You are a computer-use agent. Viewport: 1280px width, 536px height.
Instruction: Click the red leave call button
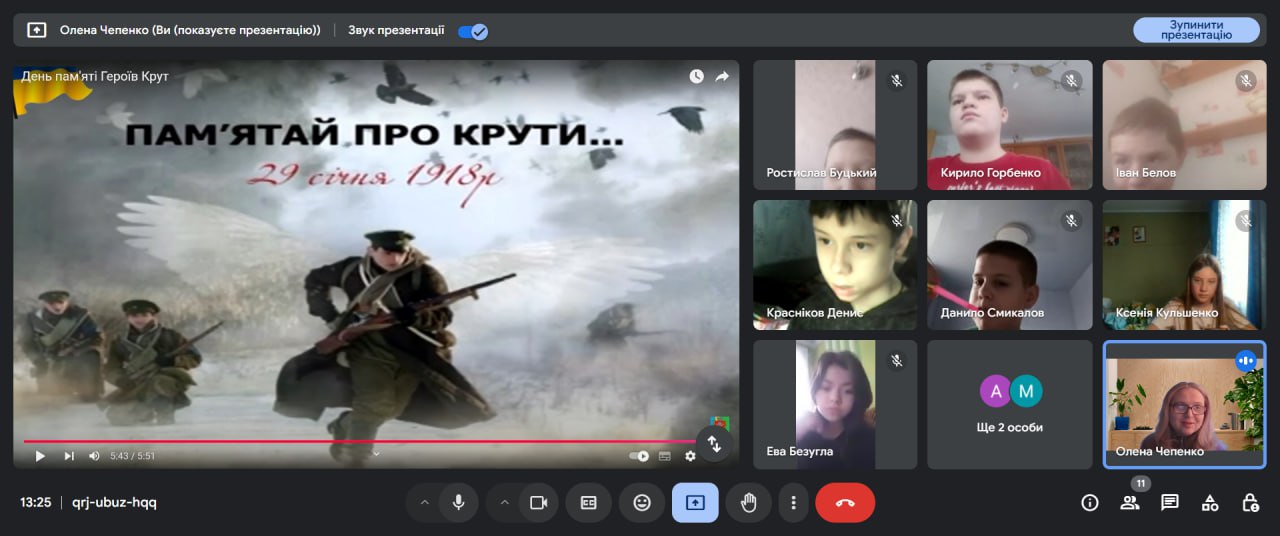pyautogui.click(x=845, y=503)
